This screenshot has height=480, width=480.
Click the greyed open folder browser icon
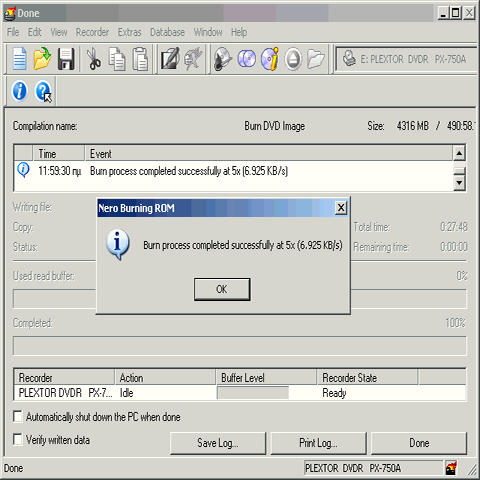pyautogui.click(x=316, y=59)
